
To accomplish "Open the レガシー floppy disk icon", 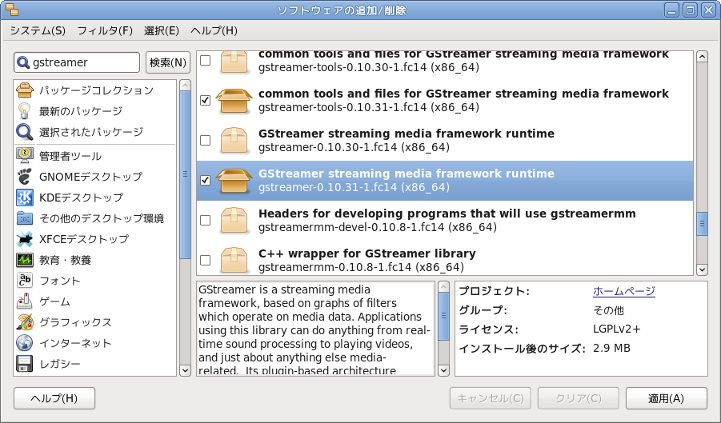I will (24, 364).
